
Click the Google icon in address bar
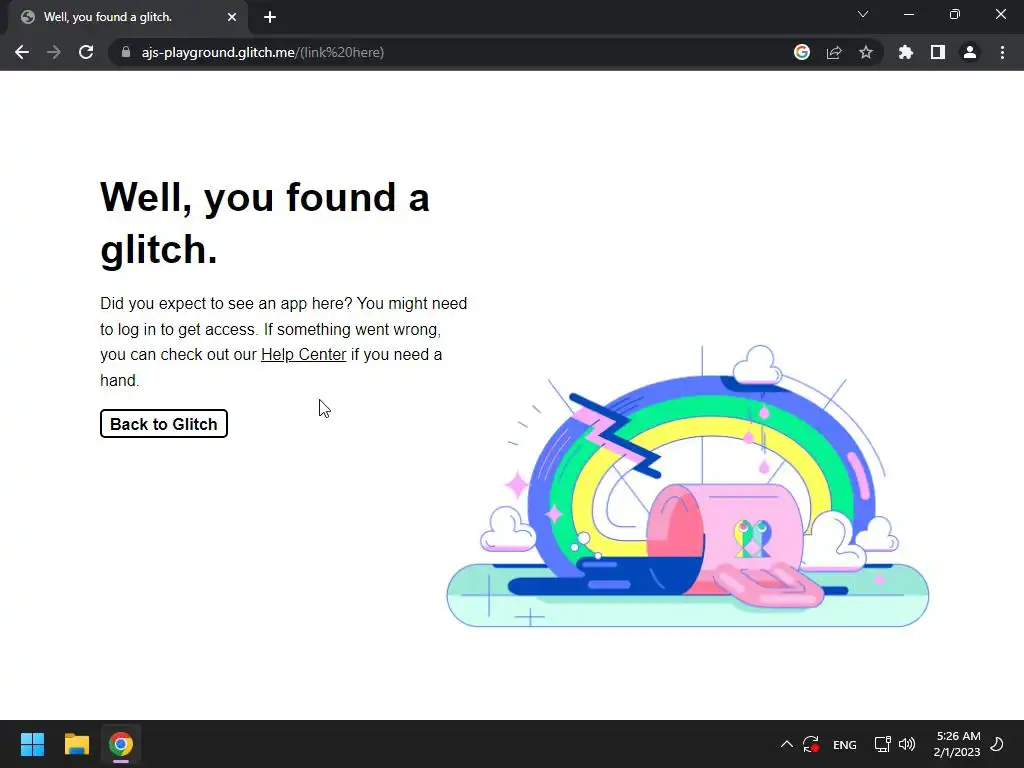pos(802,52)
